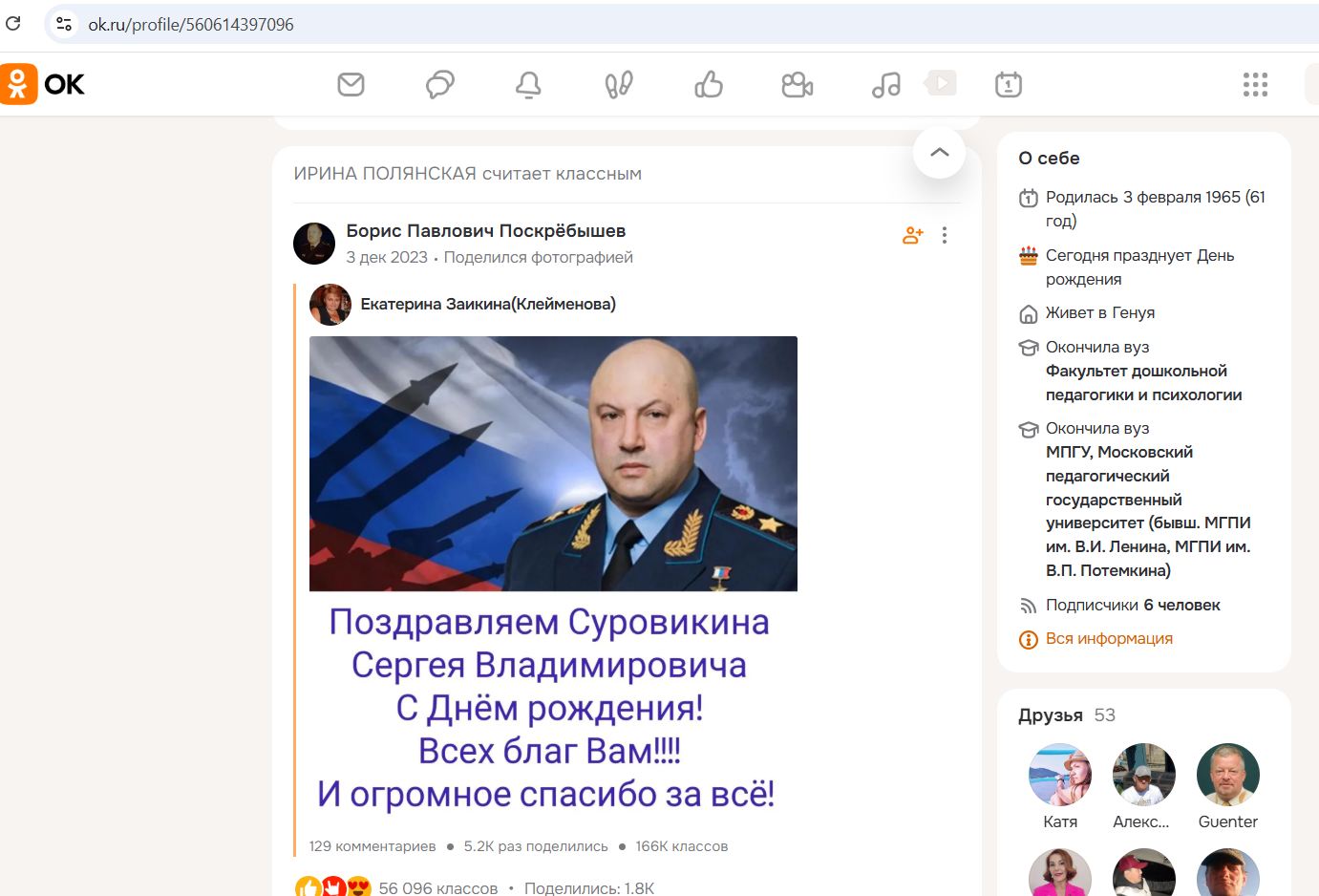Open the music note icon
1319x896 pixels.
[x=883, y=84]
